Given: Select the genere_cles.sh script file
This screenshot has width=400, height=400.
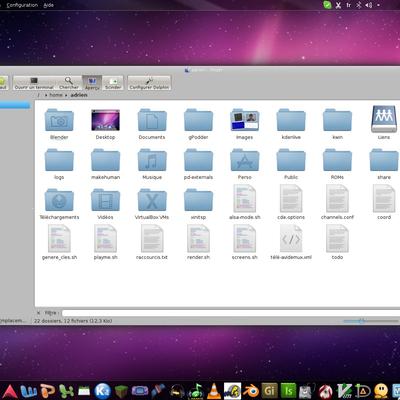Looking at the screenshot, I should click(59, 242).
